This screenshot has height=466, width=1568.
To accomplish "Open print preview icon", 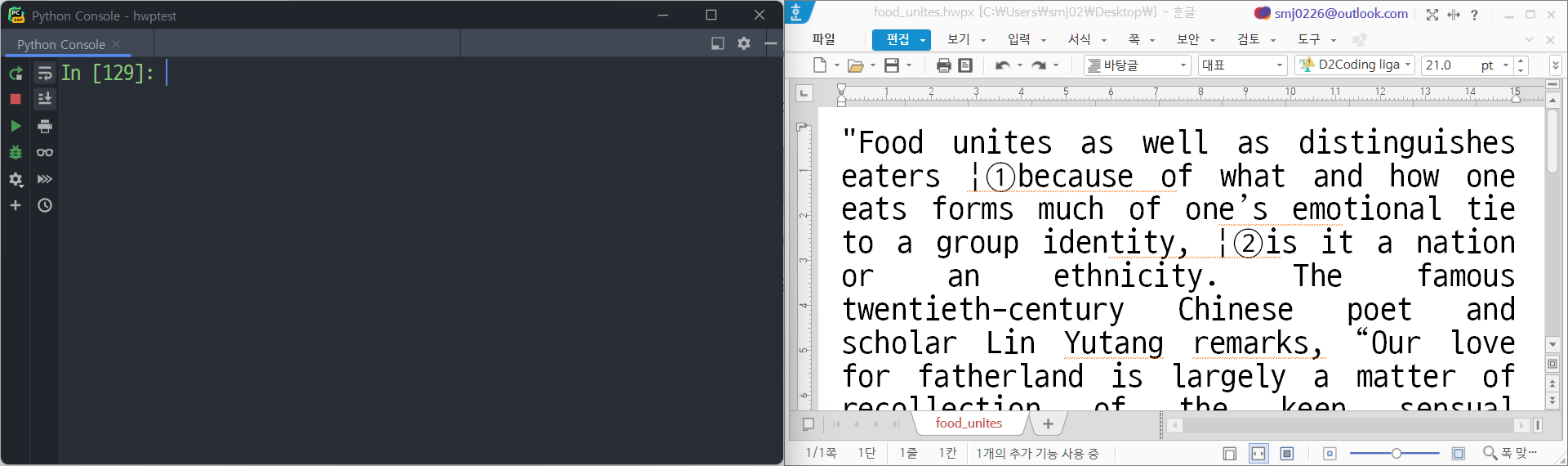I will 965,65.
